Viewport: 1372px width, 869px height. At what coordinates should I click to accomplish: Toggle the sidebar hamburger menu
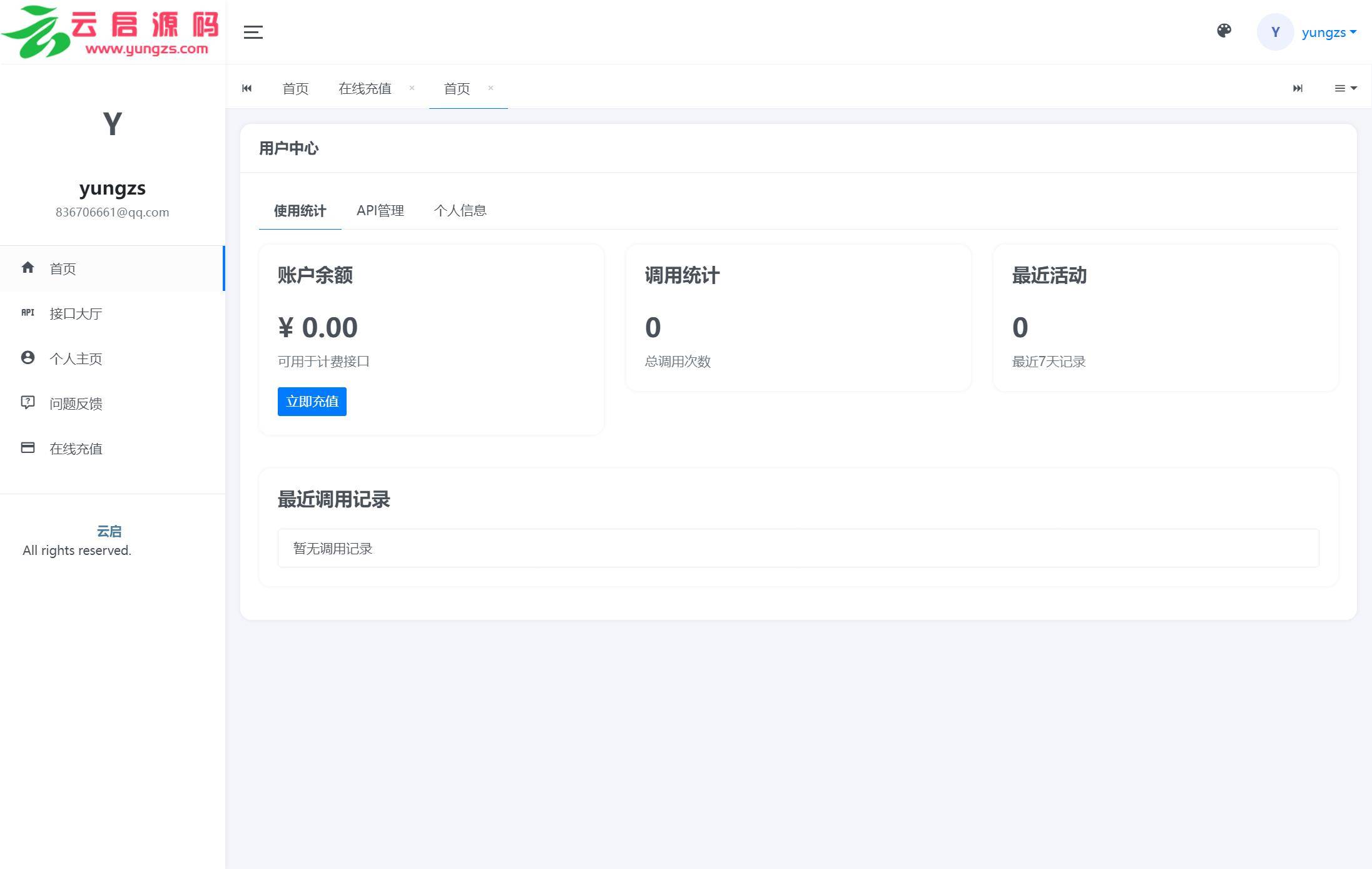(253, 32)
